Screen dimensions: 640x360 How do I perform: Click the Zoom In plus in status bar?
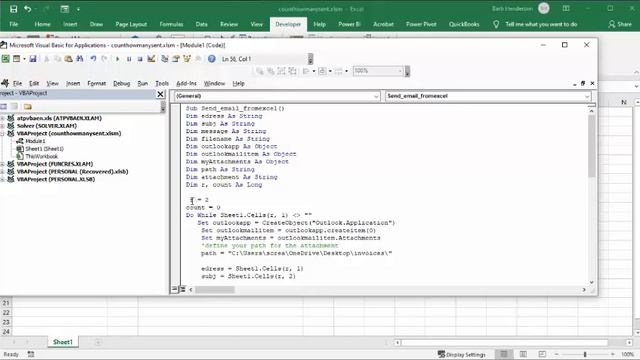tap(612, 354)
